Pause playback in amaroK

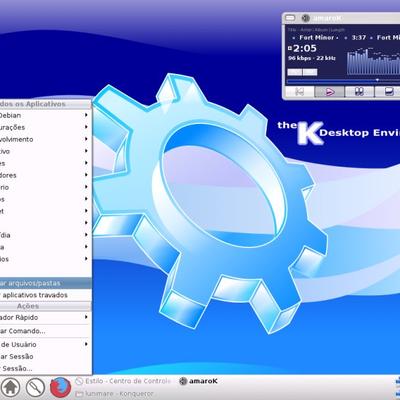point(359,91)
